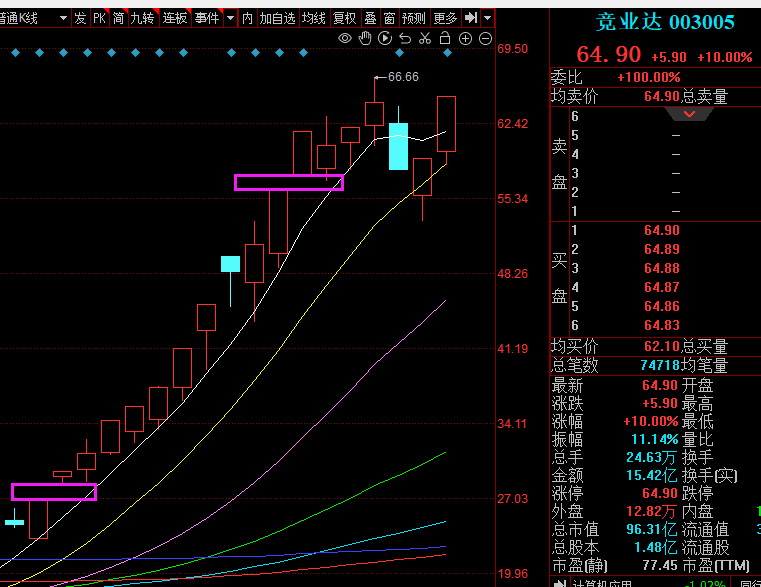The width and height of the screenshot is (761, 587).
Task: Click 总手 value 24.63万
Action: point(651,457)
